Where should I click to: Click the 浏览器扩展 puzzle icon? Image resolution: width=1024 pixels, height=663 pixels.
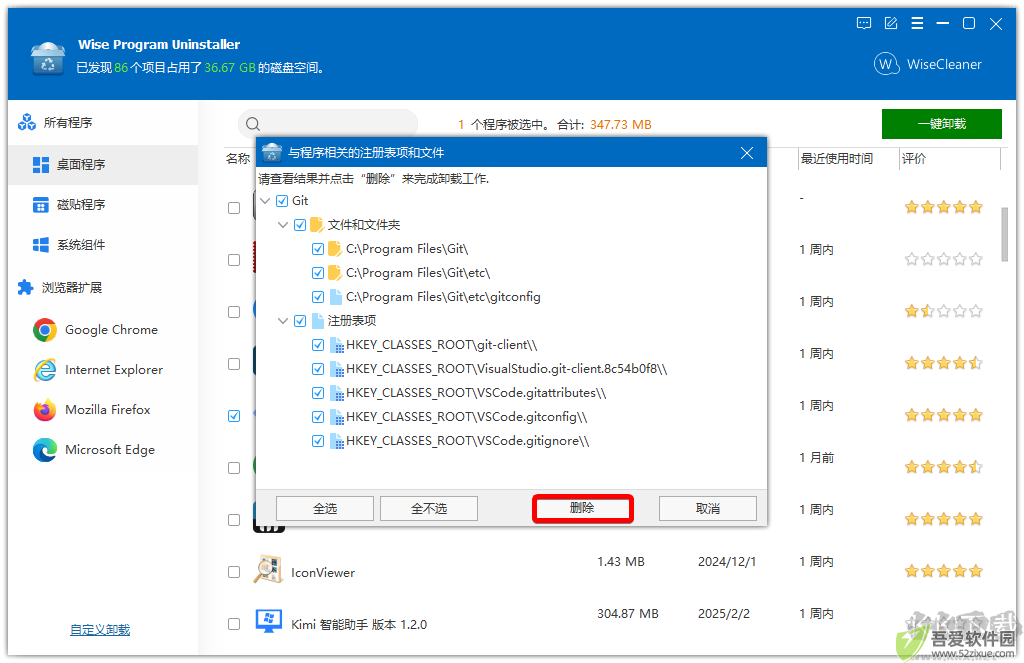click(25, 287)
